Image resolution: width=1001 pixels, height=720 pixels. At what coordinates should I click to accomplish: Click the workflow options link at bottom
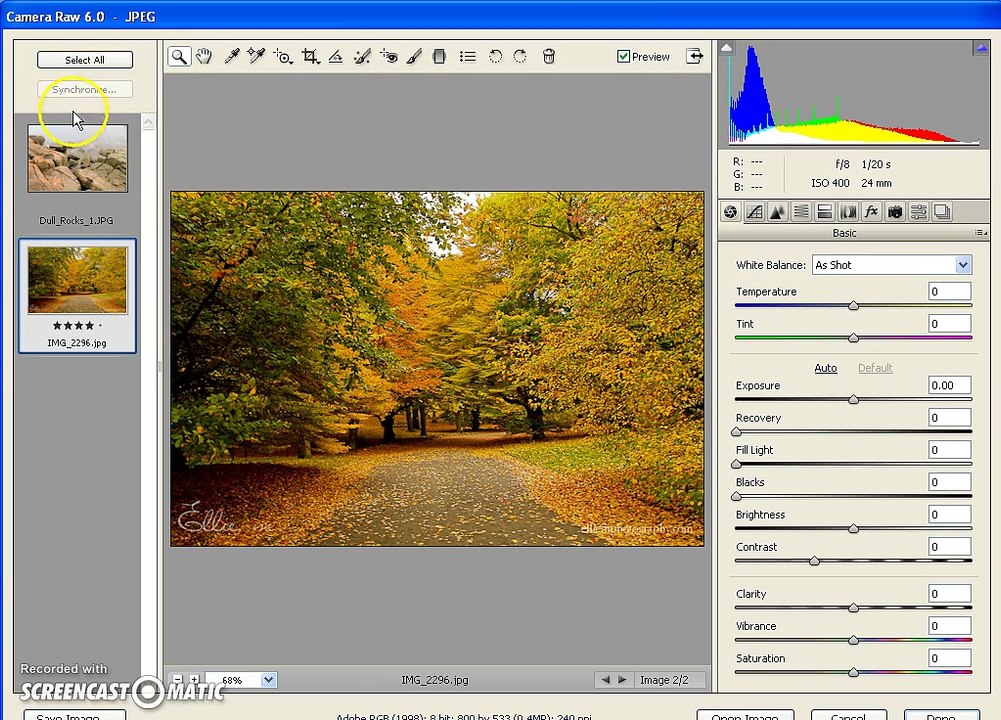tap(464, 716)
